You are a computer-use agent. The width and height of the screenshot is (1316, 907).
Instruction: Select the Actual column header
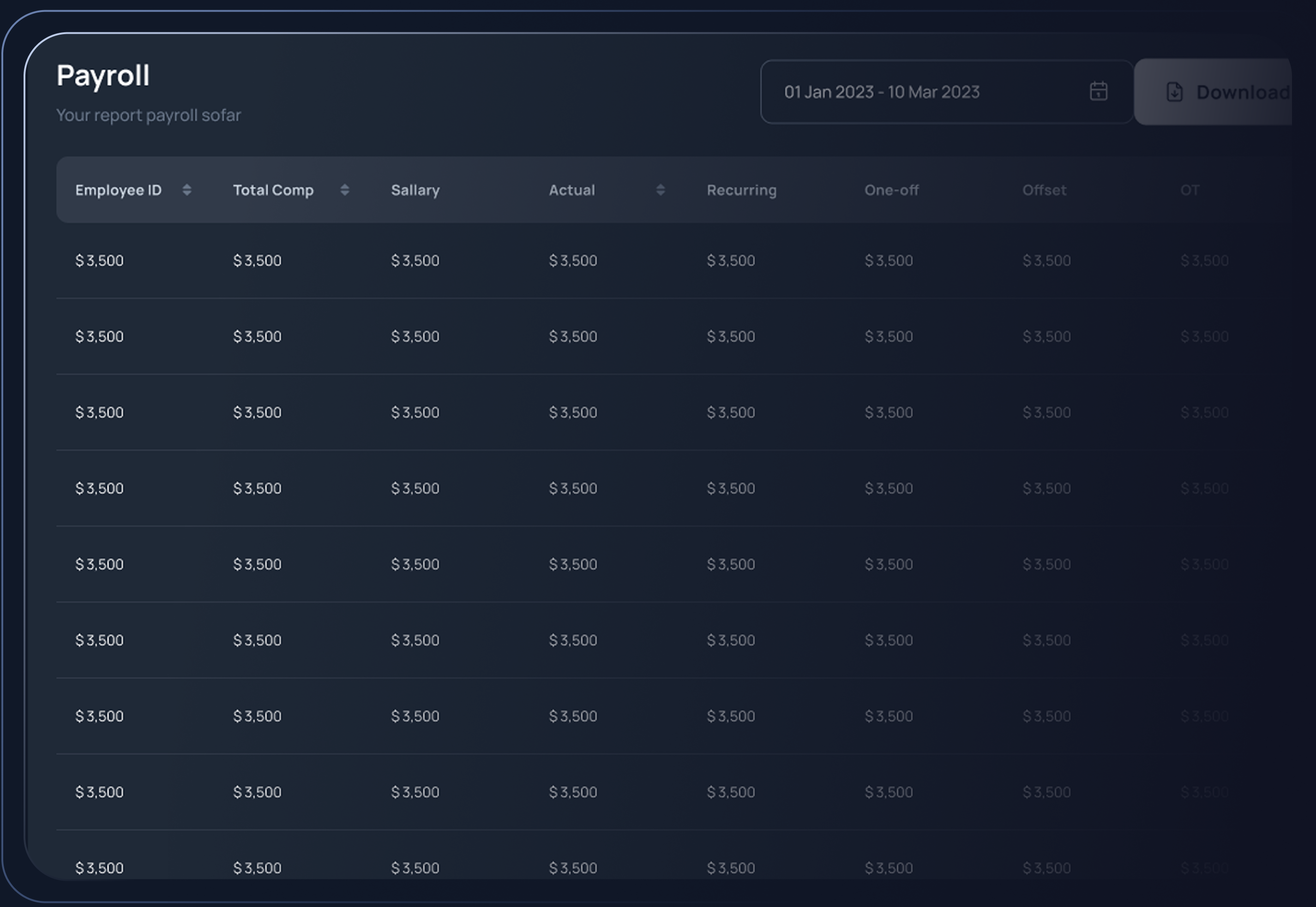click(571, 190)
